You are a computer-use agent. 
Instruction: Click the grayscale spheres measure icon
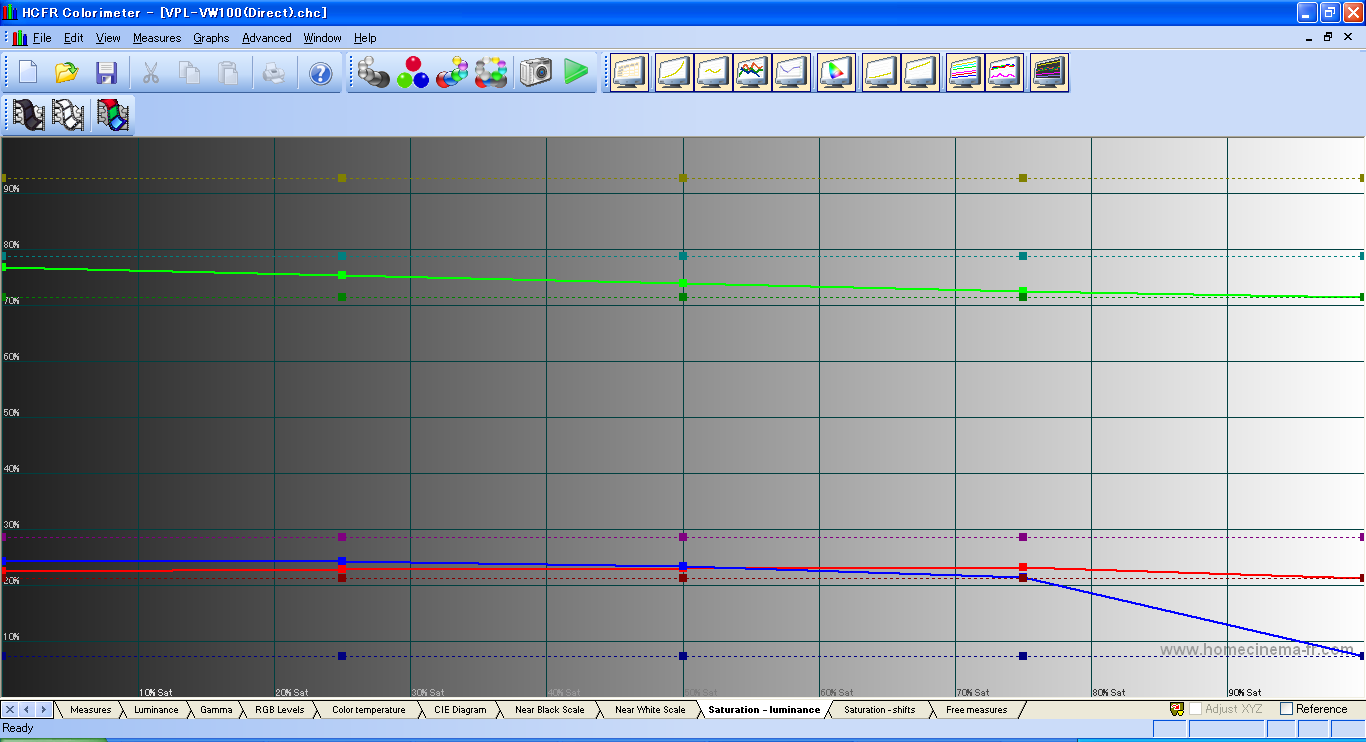point(374,73)
